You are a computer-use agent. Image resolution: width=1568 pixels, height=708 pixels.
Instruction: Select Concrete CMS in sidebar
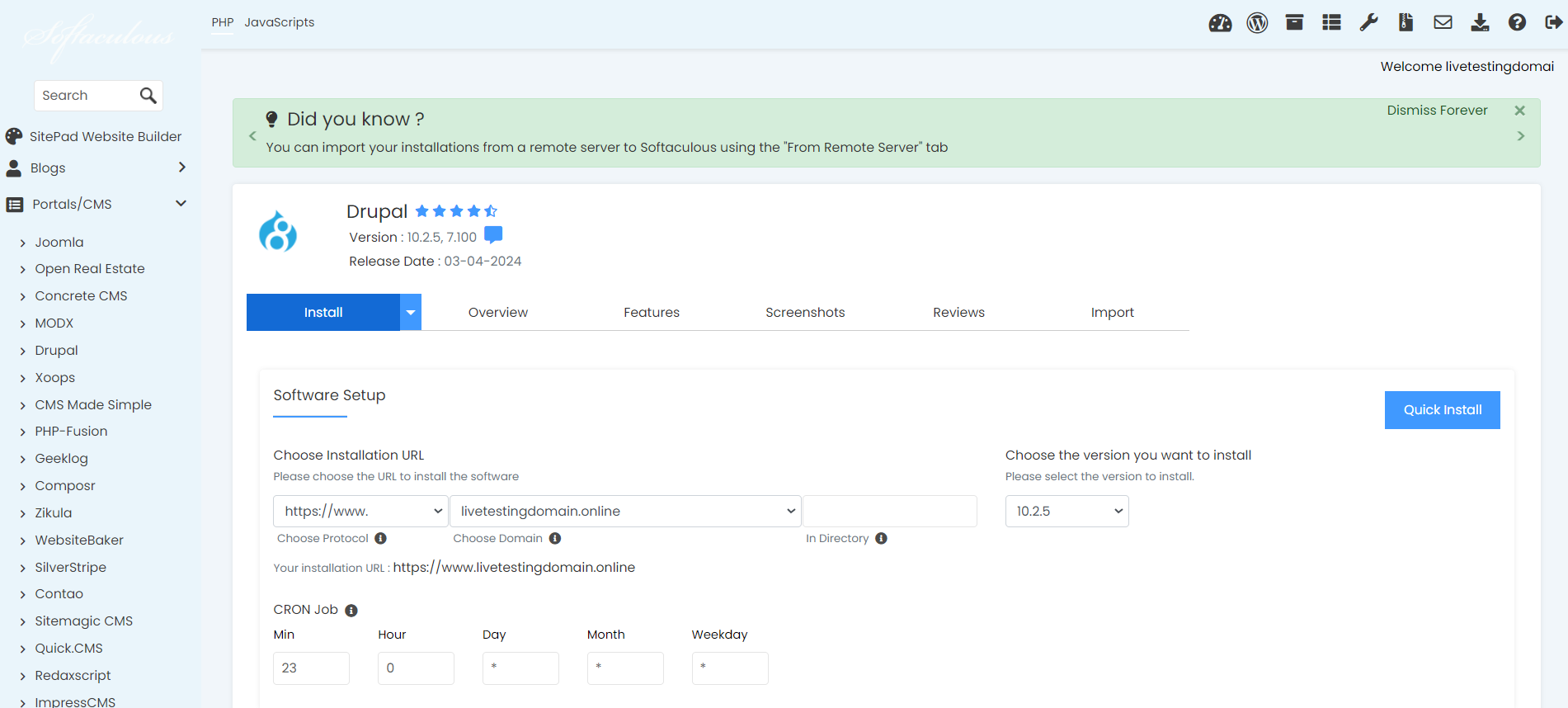(x=81, y=296)
